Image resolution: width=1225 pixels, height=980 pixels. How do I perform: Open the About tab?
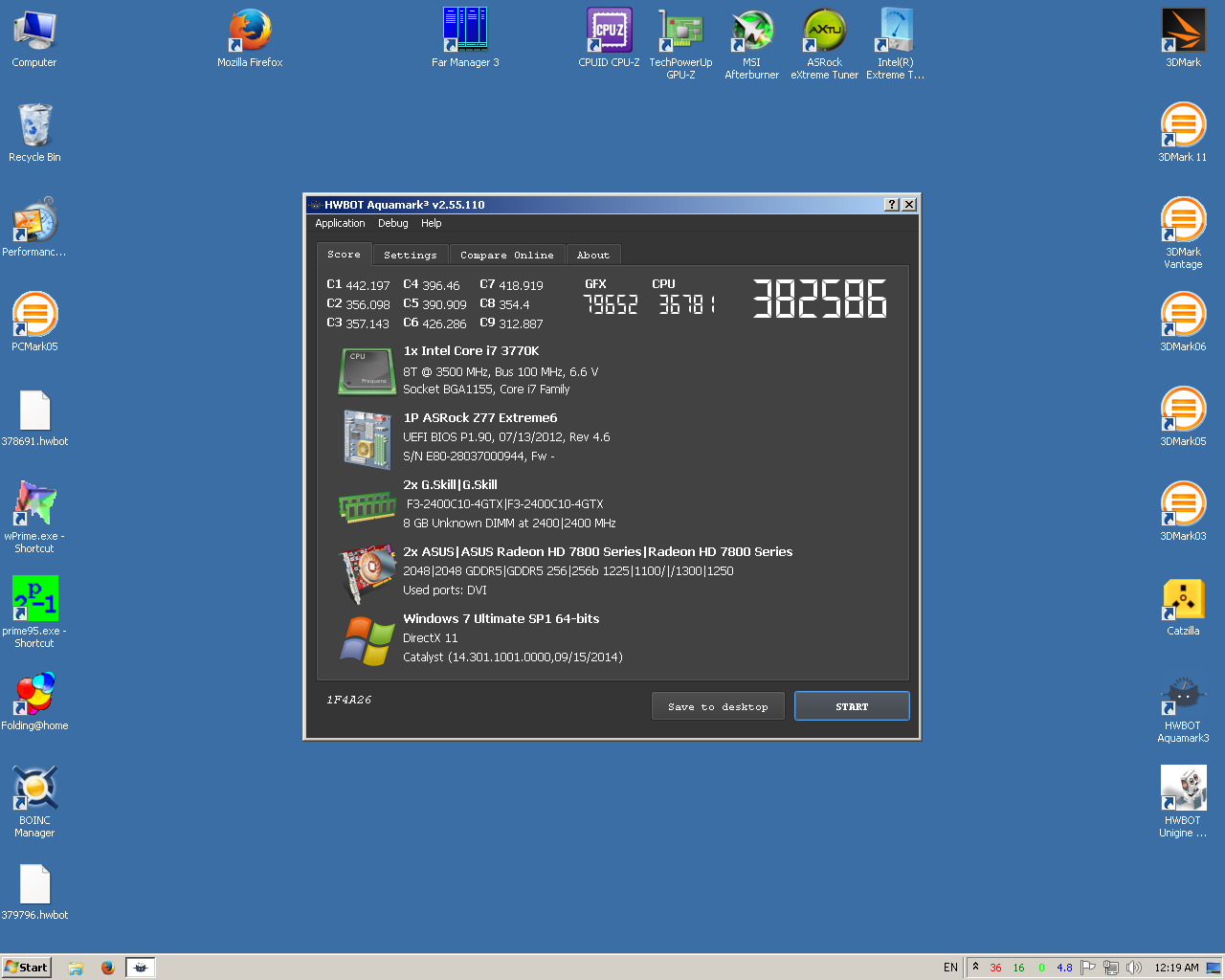tap(593, 255)
